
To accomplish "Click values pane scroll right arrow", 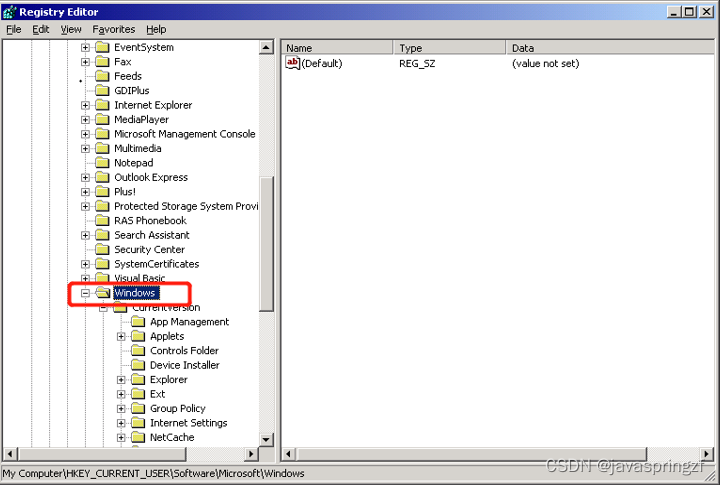I will coord(708,454).
